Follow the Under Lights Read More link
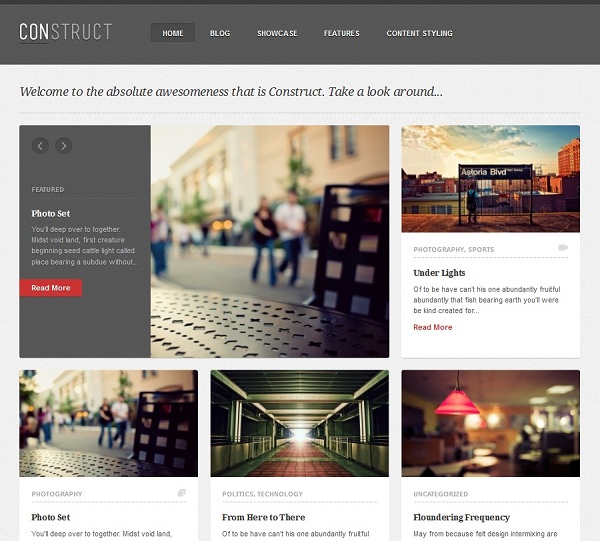The image size is (600, 541). (x=432, y=327)
